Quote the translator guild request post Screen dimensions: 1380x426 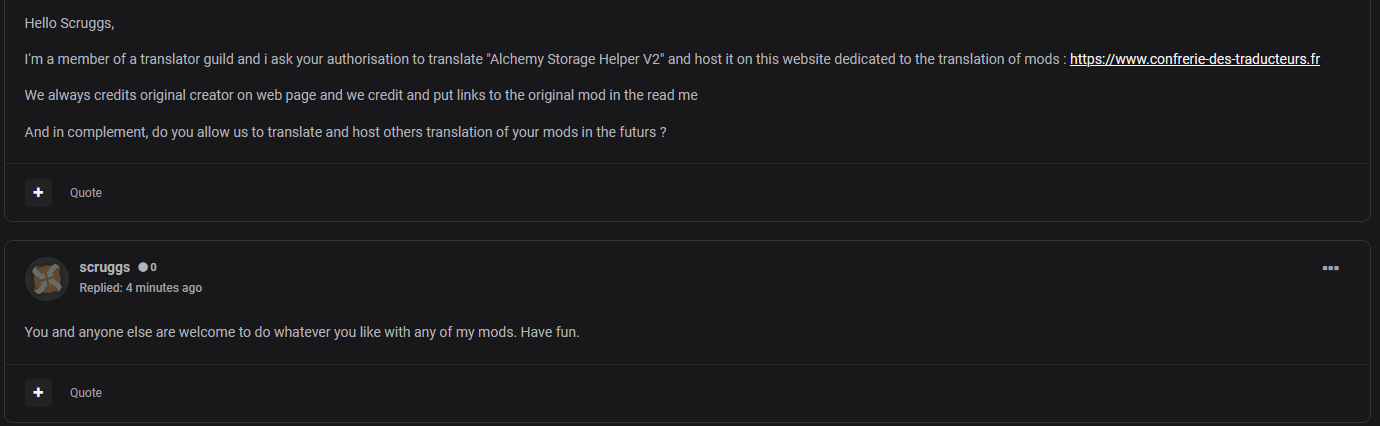click(x=86, y=193)
